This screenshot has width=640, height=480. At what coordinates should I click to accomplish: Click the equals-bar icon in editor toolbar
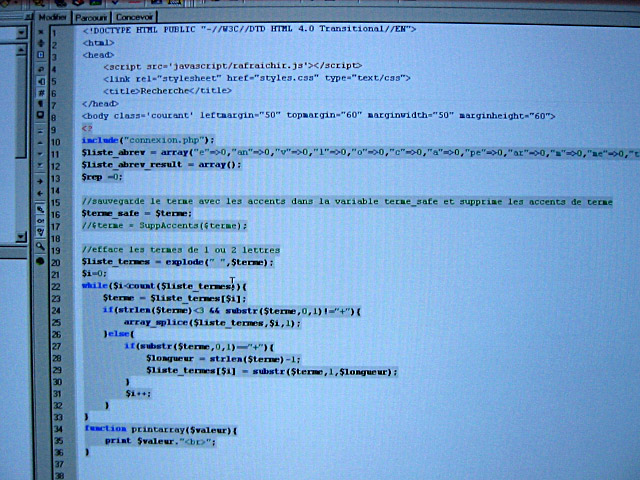[40, 131]
